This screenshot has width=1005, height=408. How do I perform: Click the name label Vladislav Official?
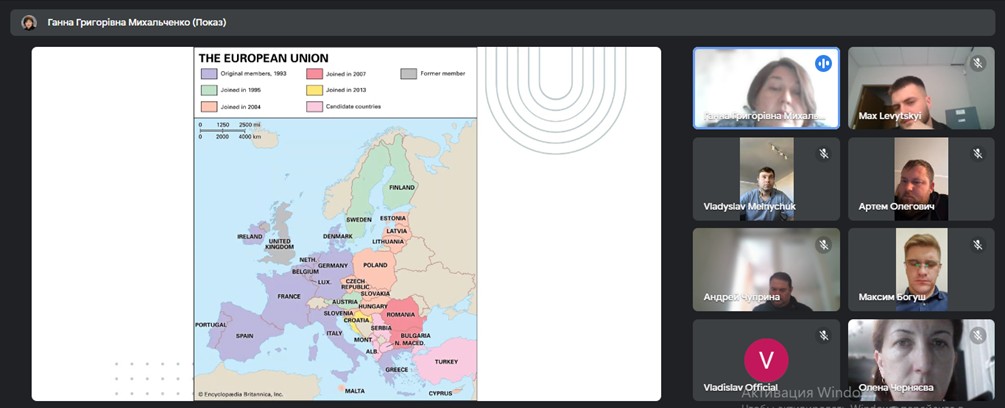coord(740,388)
